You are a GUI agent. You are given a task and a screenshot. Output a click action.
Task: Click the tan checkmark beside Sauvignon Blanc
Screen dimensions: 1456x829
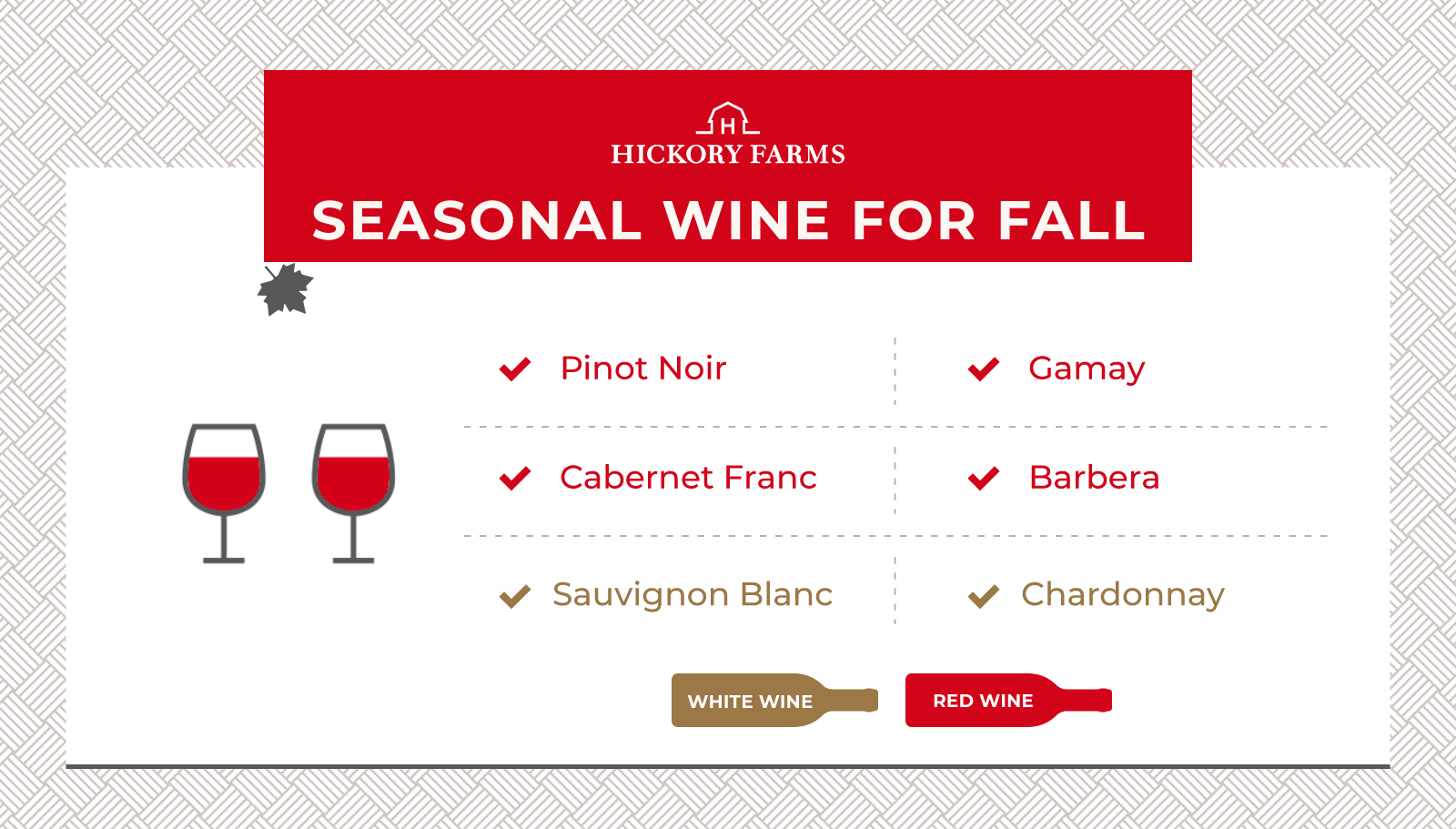[515, 596]
